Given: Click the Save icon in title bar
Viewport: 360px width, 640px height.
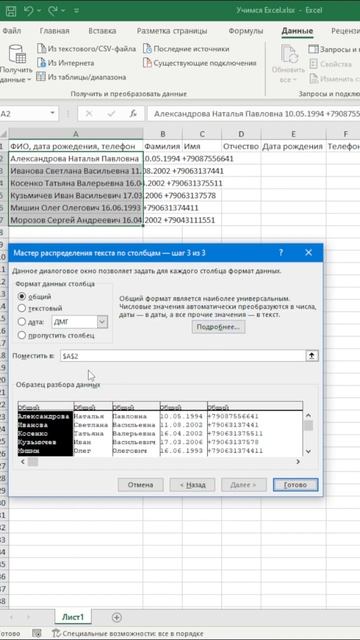Looking at the screenshot, I should click(11, 11).
